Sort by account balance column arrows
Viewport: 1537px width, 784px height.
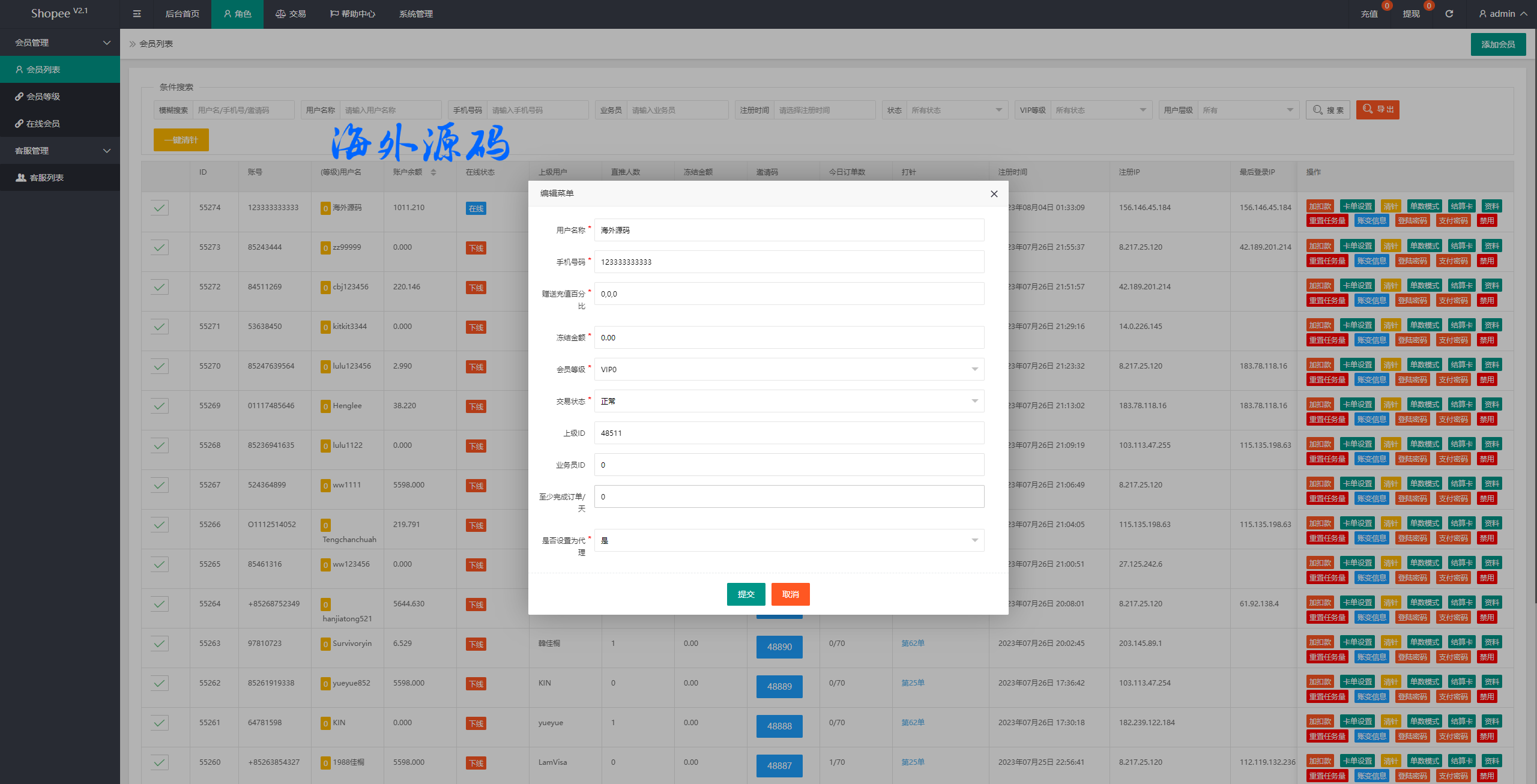(433, 172)
